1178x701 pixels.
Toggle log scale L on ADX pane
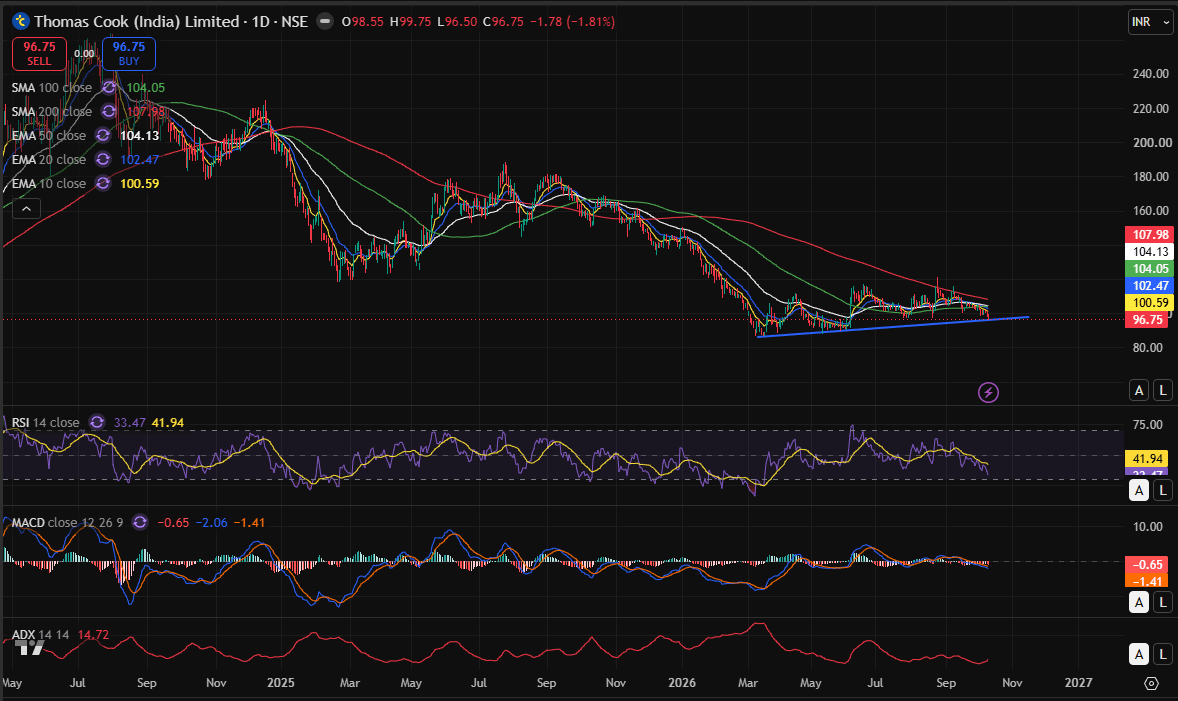(1163, 654)
